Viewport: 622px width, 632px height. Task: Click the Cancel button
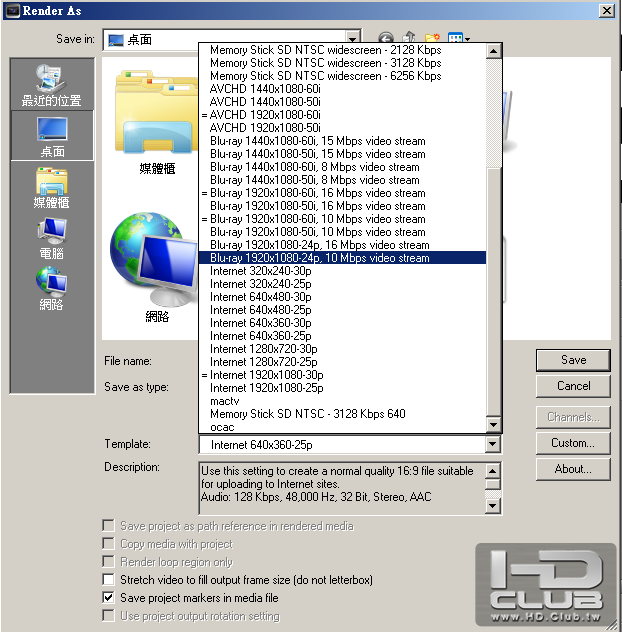573,386
